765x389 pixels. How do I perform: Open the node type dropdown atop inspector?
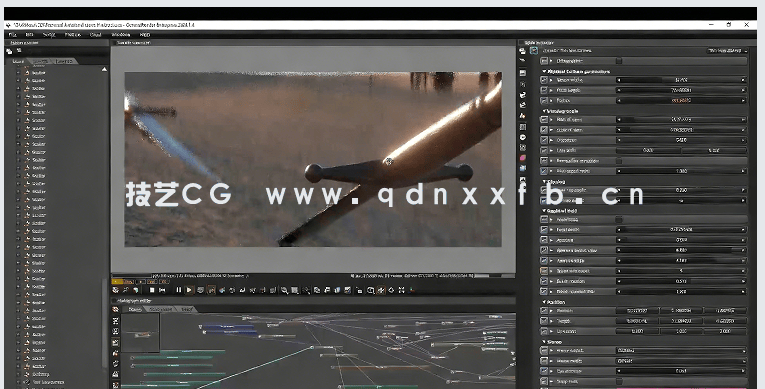(x=727, y=51)
